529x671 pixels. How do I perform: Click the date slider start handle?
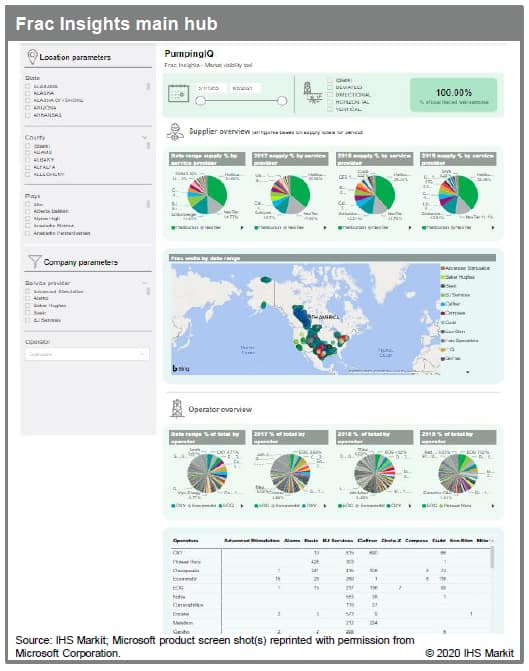[201, 101]
